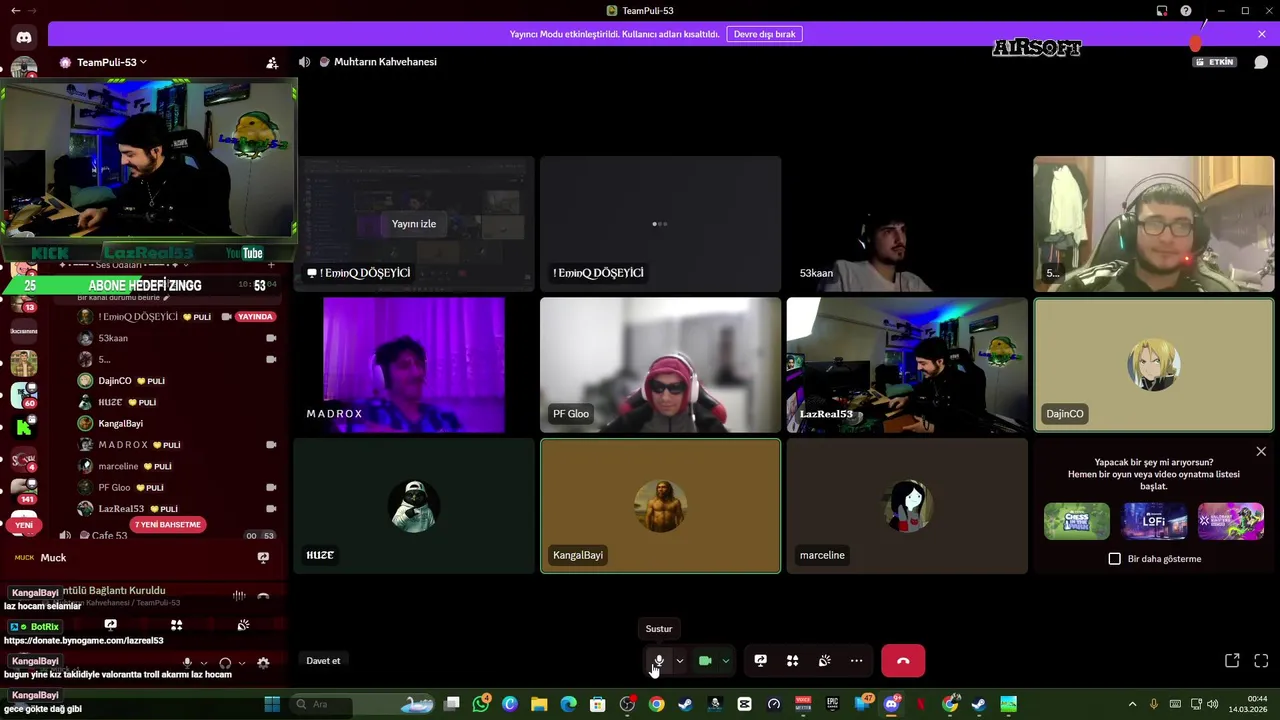Open more options in the call control bar
Screen dimensions: 1280x720
point(857,661)
